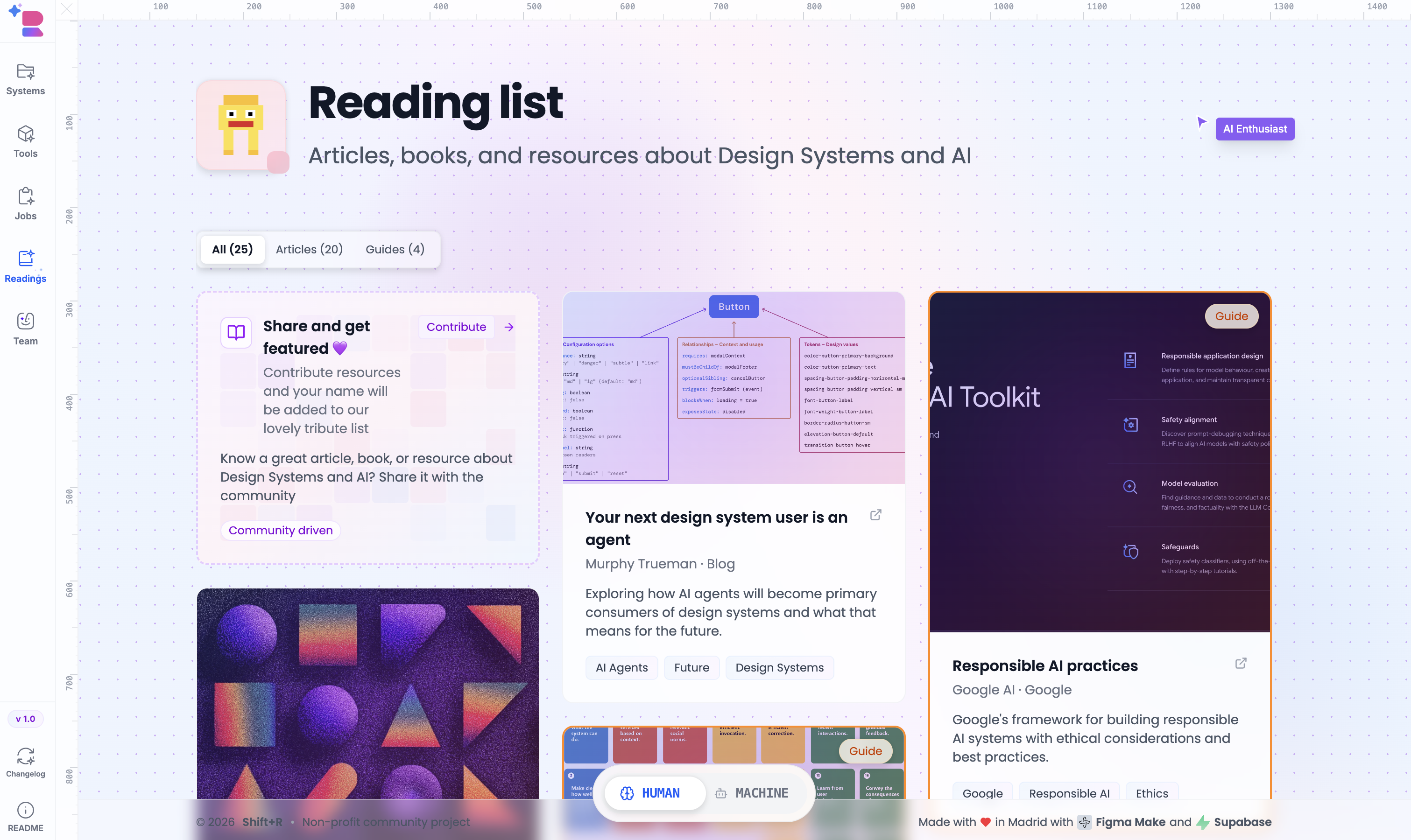Switch to the Articles (20) tab
Screen dimensions: 1411x840
(x=309, y=249)
